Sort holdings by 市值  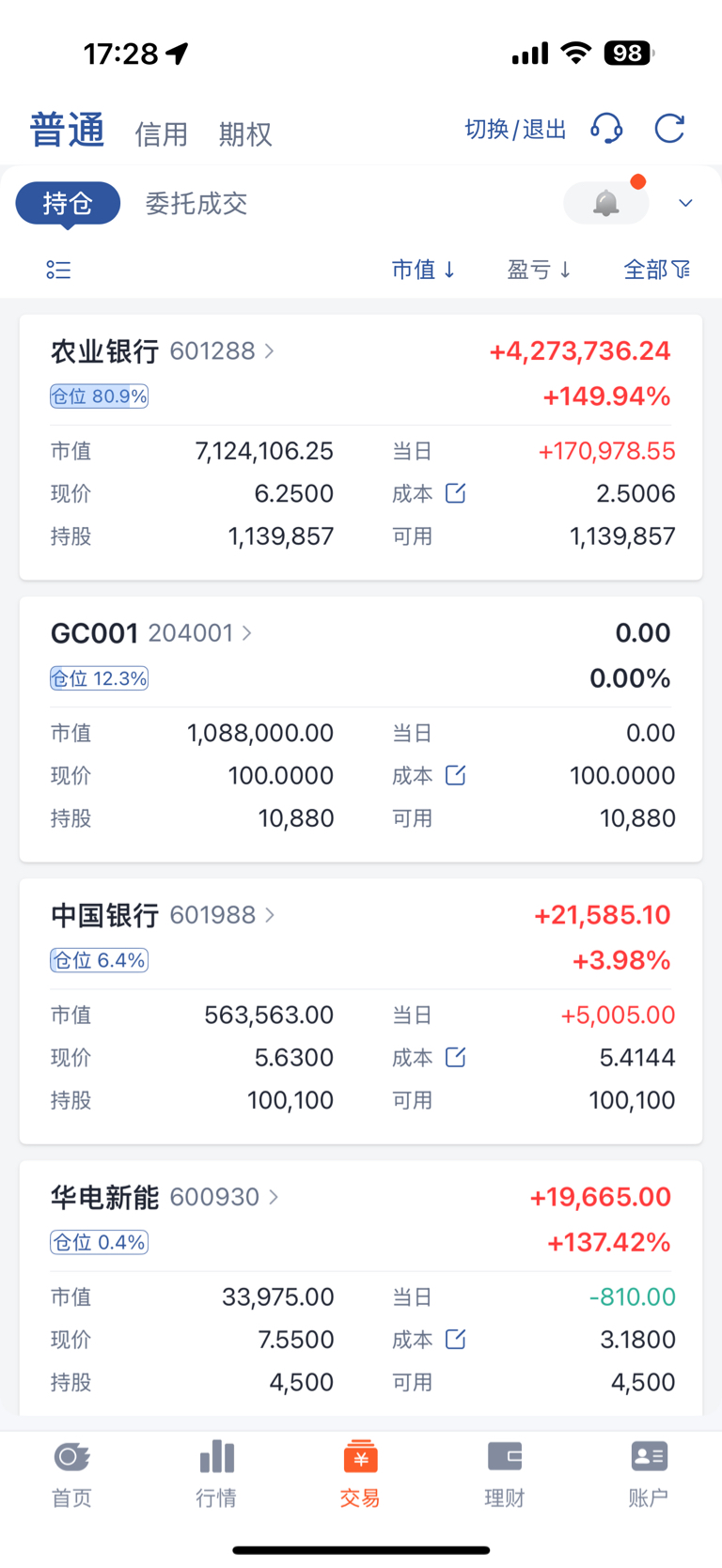[424, 271]
